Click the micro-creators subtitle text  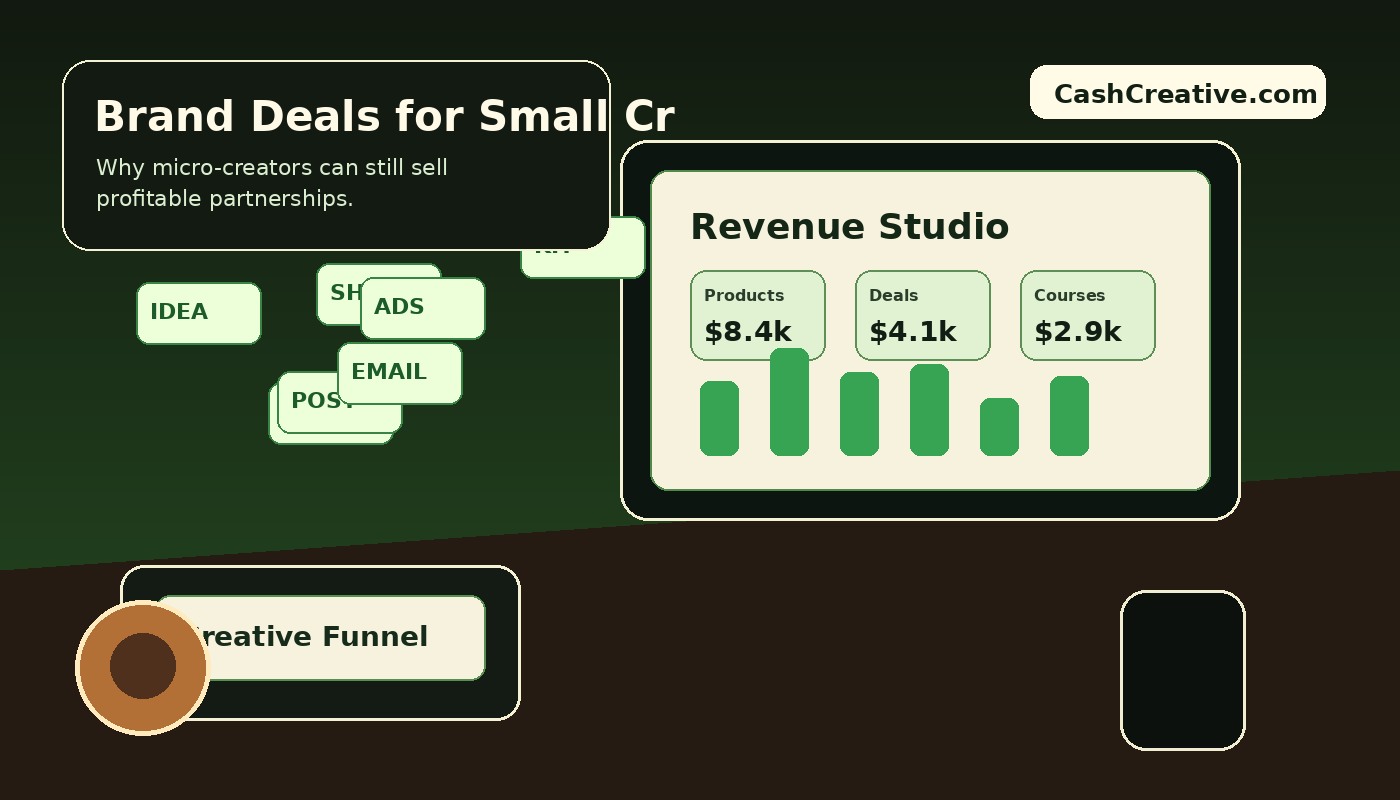pos(272,183)
